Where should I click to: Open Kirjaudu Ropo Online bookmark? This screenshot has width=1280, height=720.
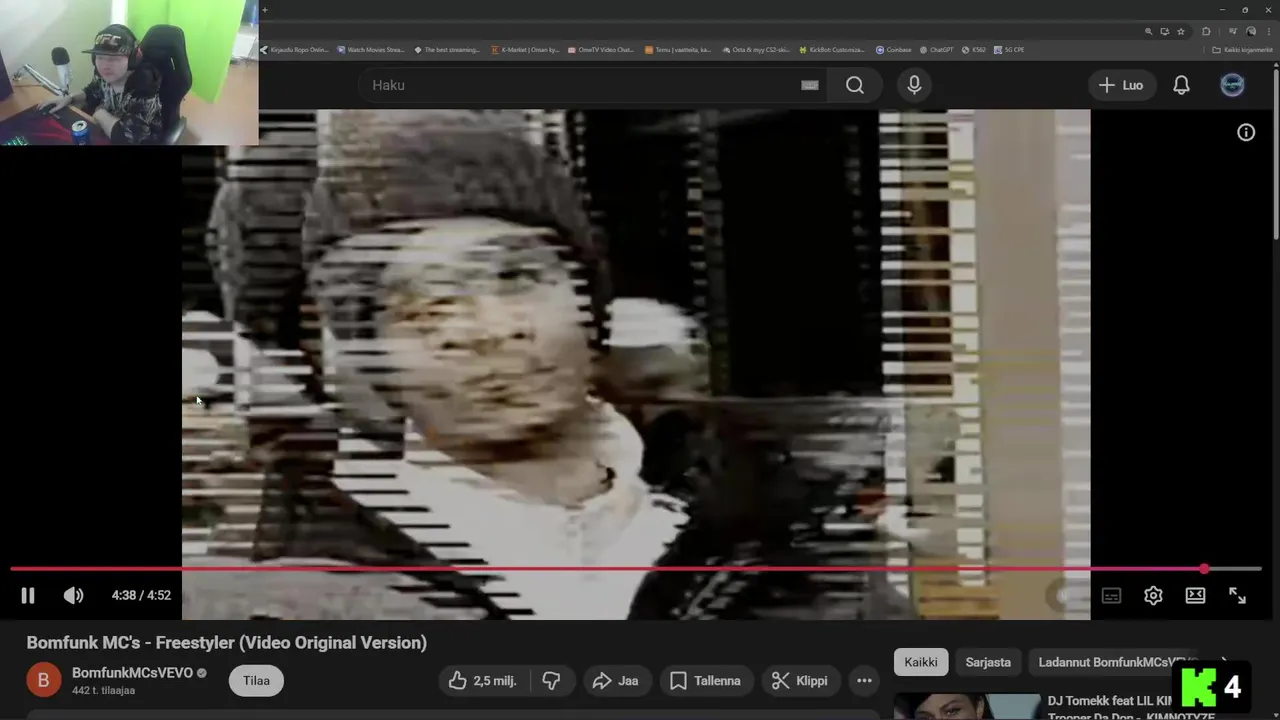point(294,49)
